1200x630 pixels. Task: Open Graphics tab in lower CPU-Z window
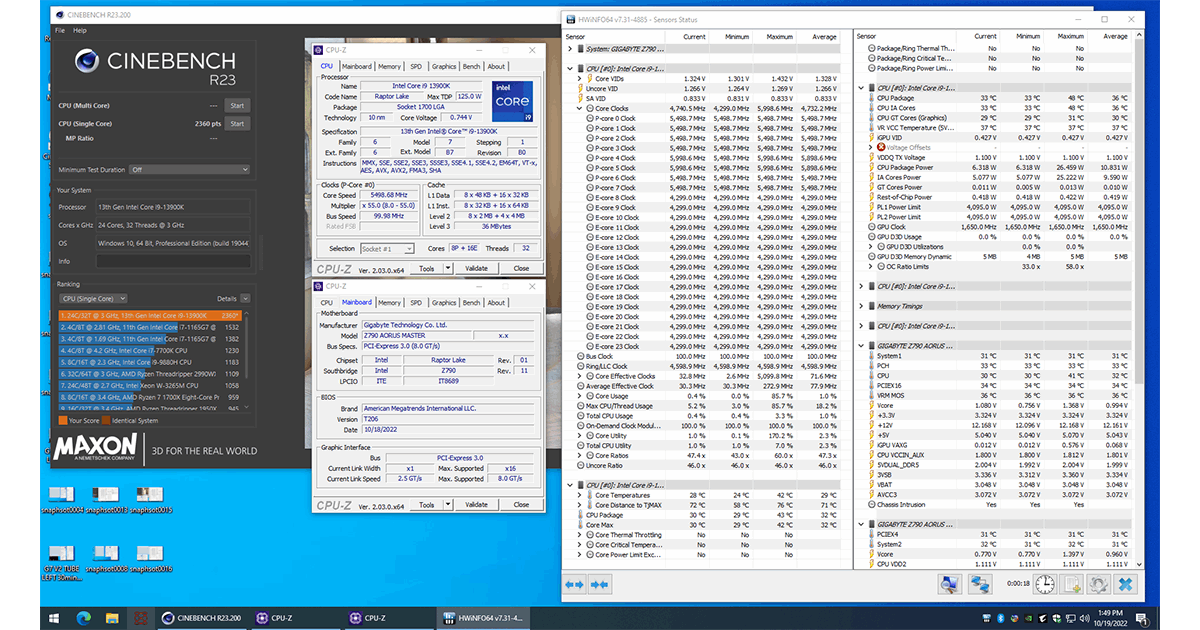pyautogui.click(x=444, y=302)
